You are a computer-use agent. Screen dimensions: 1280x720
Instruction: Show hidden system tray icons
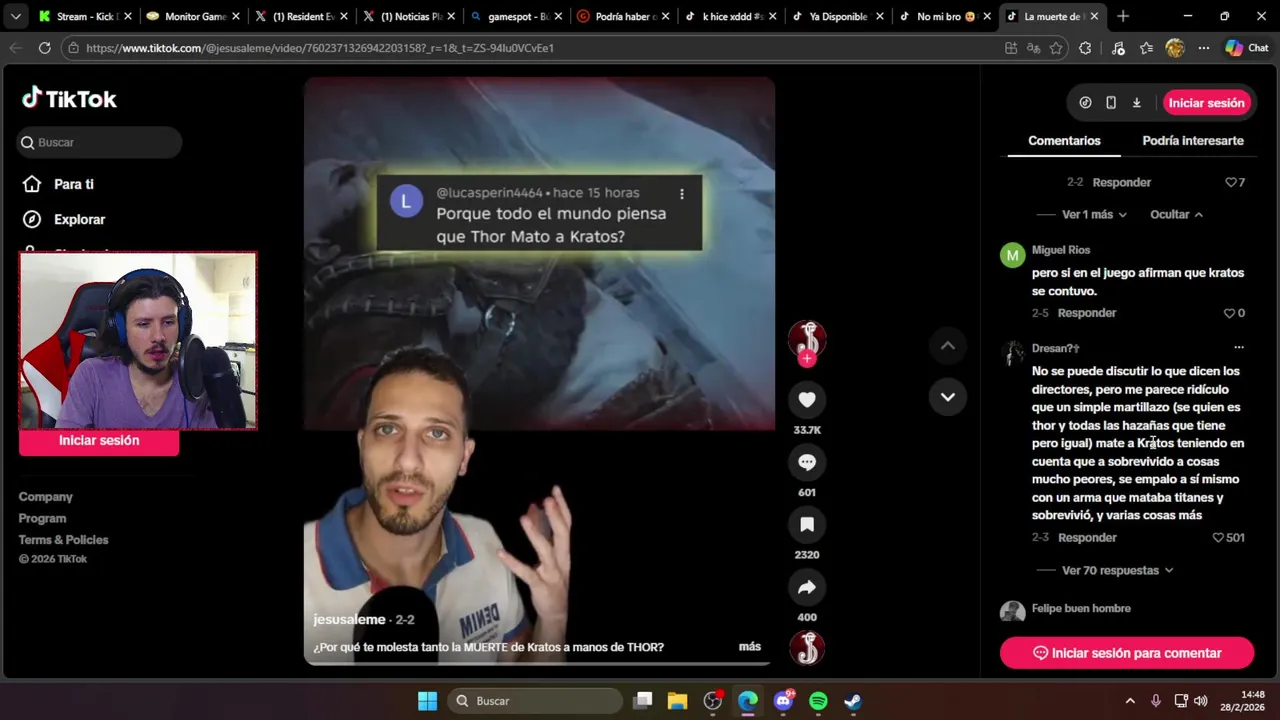coord(1130,701)
